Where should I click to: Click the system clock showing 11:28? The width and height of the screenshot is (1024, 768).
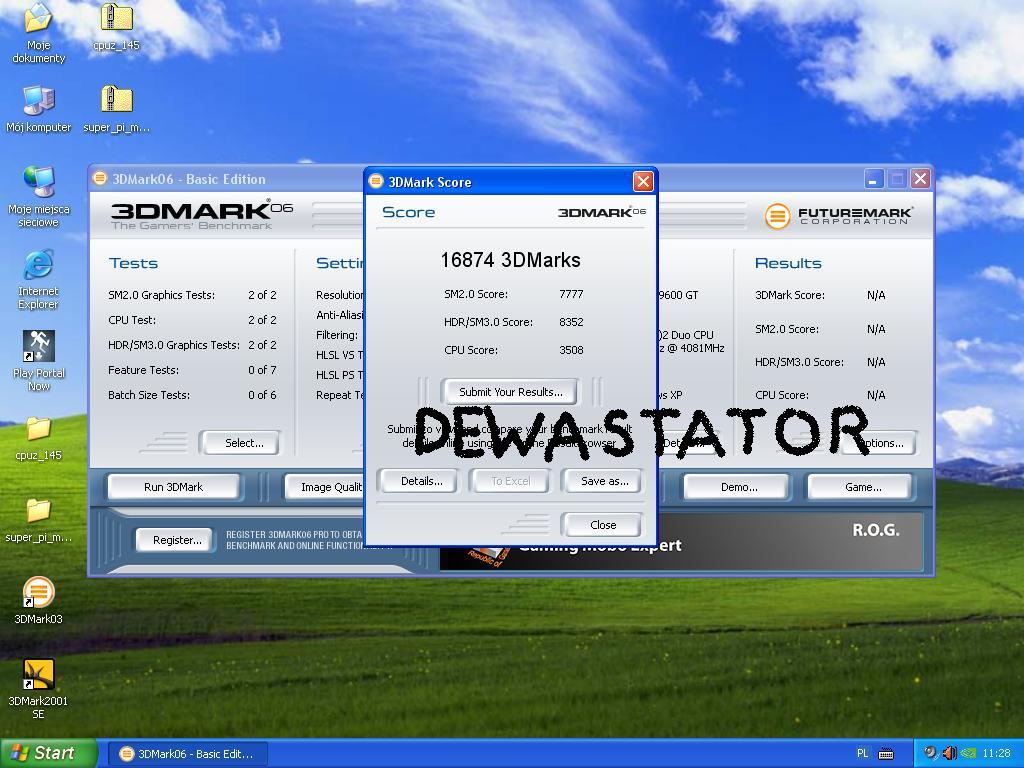(x=996, y=754)
